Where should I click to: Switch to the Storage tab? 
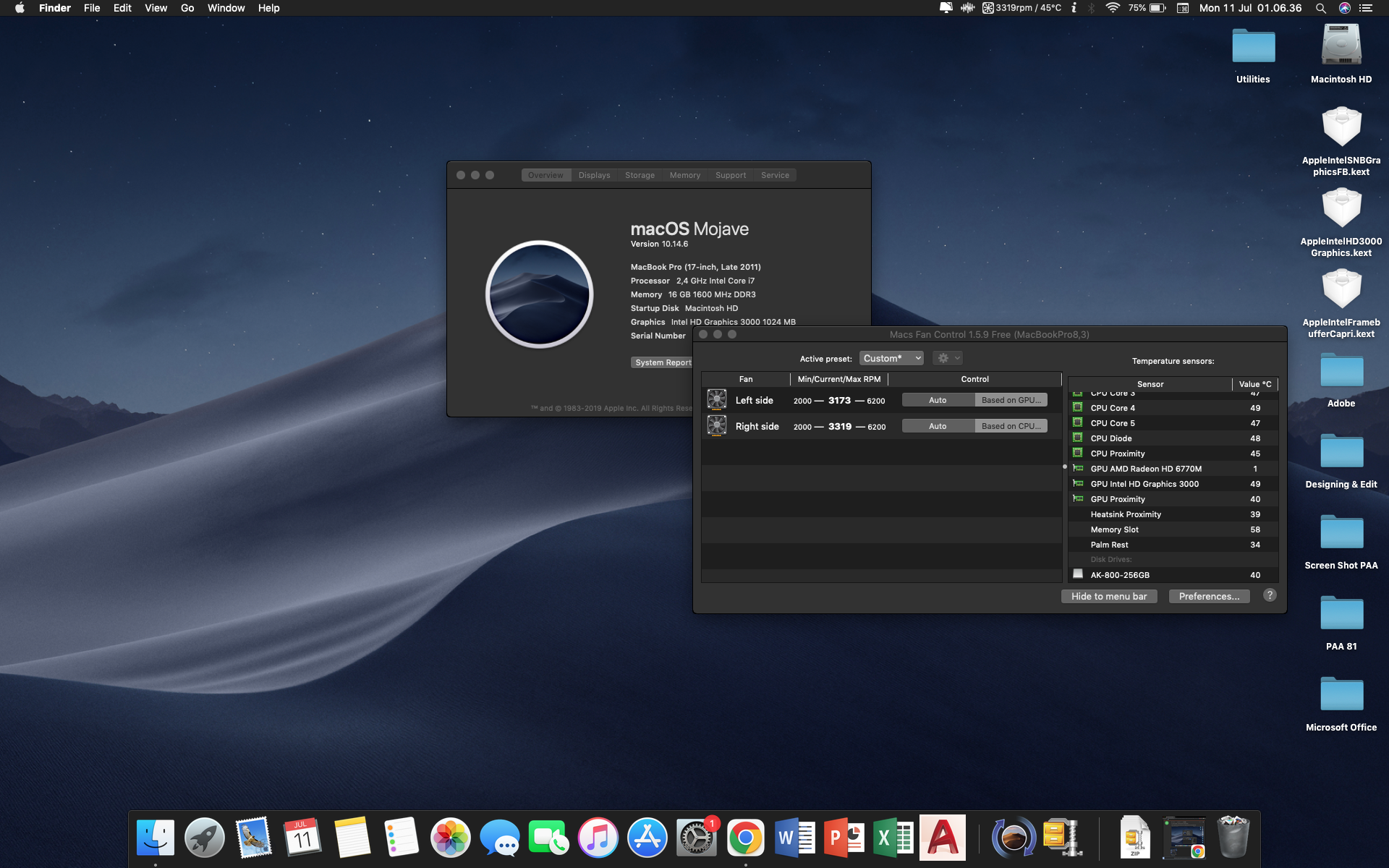(640, 175)
